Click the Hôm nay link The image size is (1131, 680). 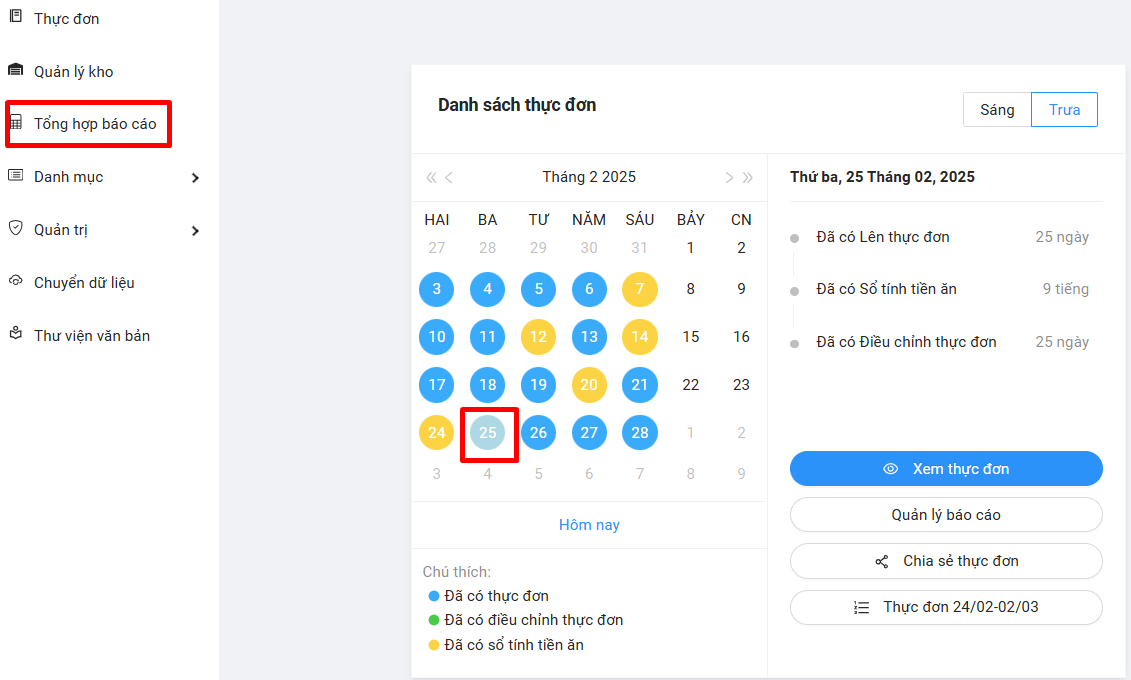pos(589,525)
